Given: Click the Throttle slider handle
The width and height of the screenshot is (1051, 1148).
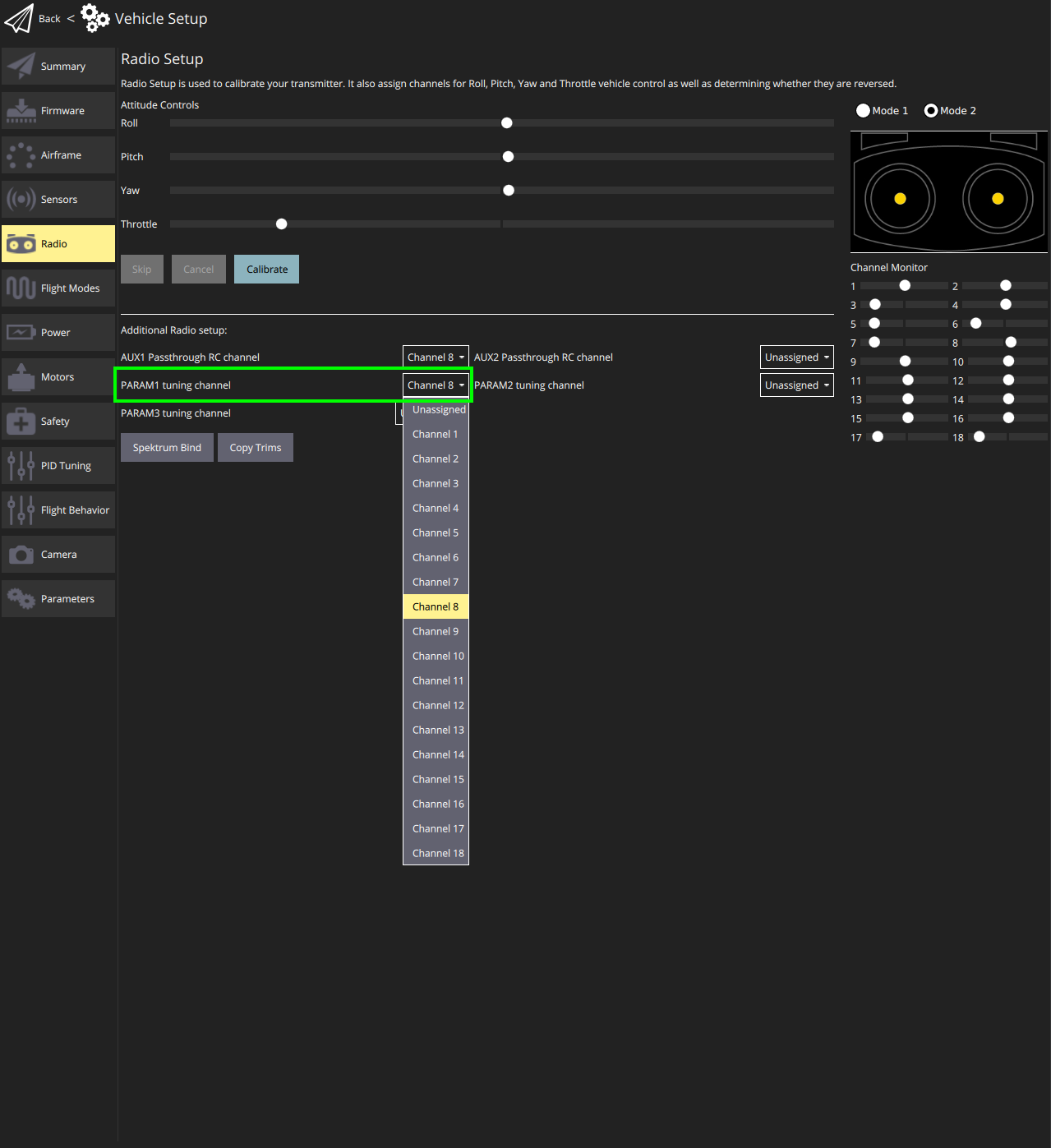Looking at the screenshot, I should (x=282, y=224).
